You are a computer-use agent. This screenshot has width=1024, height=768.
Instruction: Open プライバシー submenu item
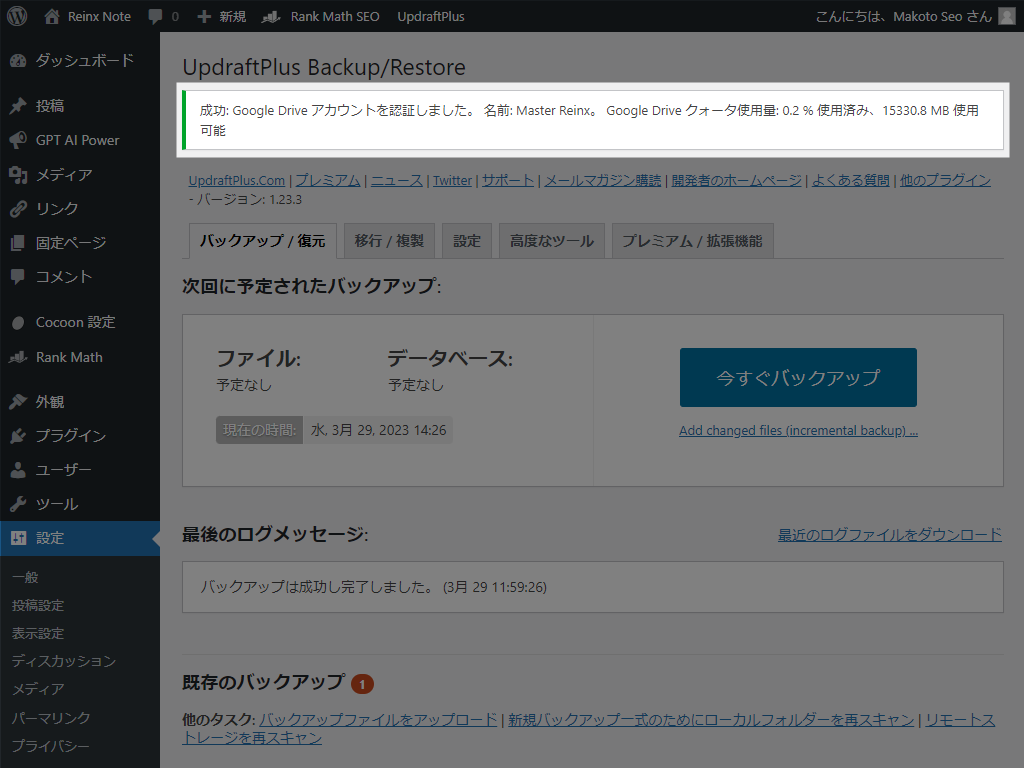click(51, 746)
